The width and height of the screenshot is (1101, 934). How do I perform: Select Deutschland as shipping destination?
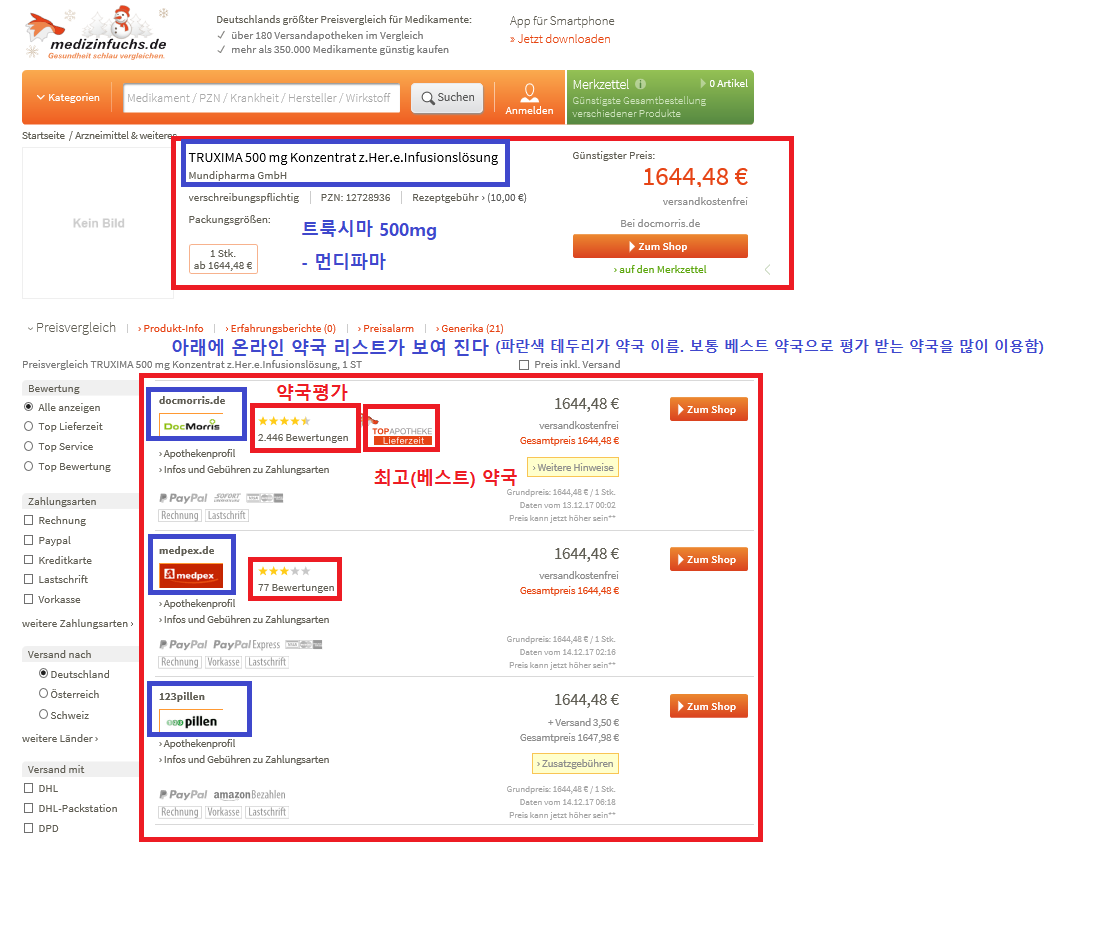(44, 673)
